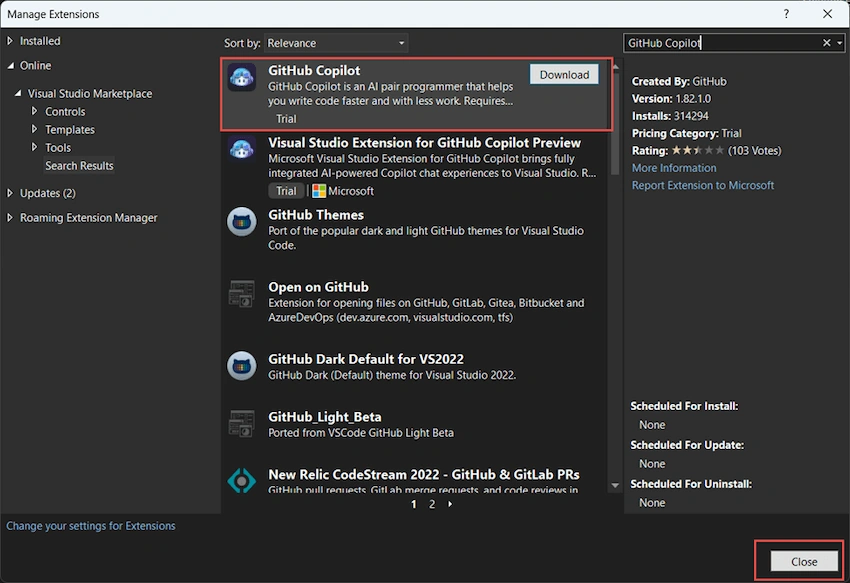The height and width of the screenshot is (583, 850).
Task: Expand the Roaming Extension Manager category
Action: point(10,217)
